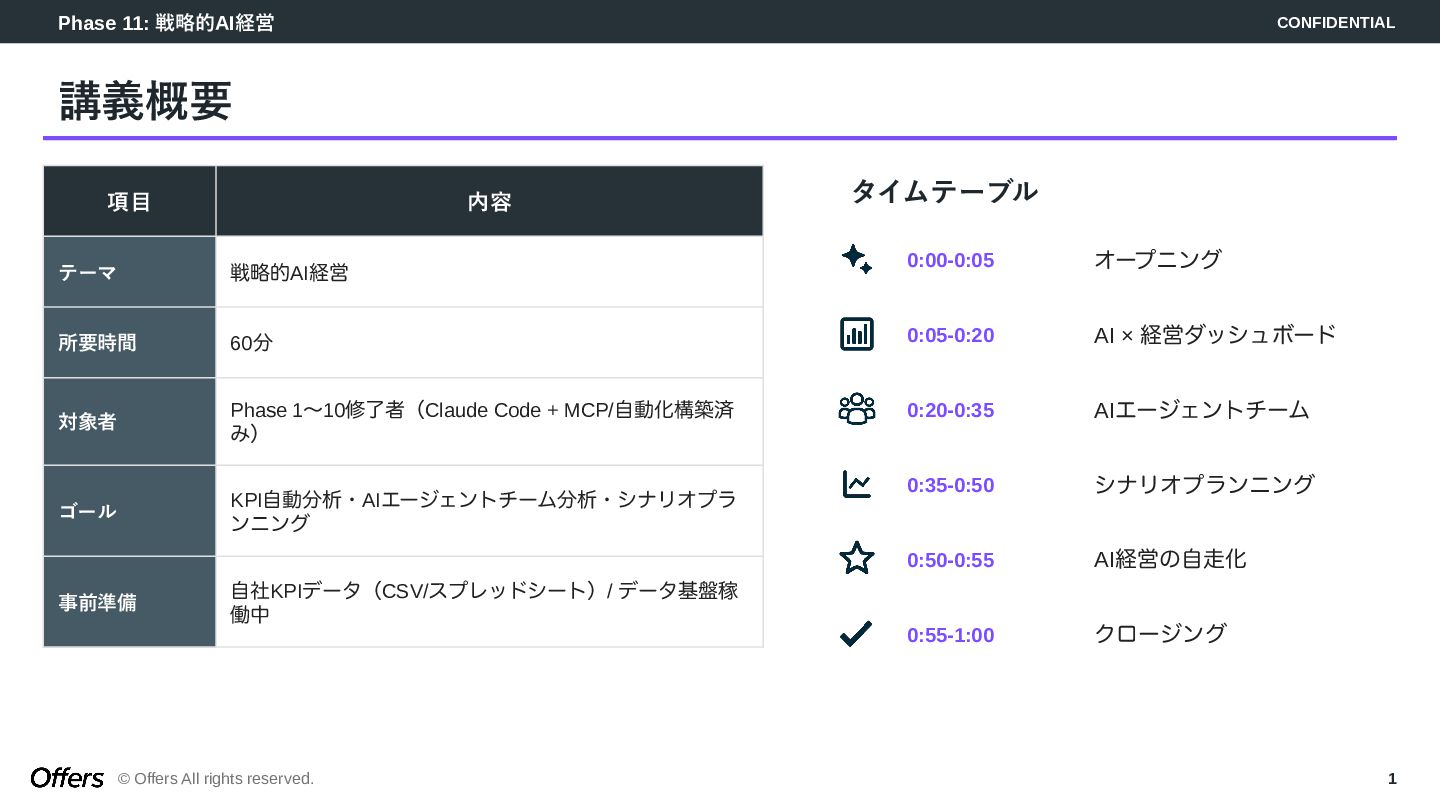Image resolution: width=1440 pixels, height=810 pixels.
Task: Click the 0:05-0:20 time label
Action: 950,335
